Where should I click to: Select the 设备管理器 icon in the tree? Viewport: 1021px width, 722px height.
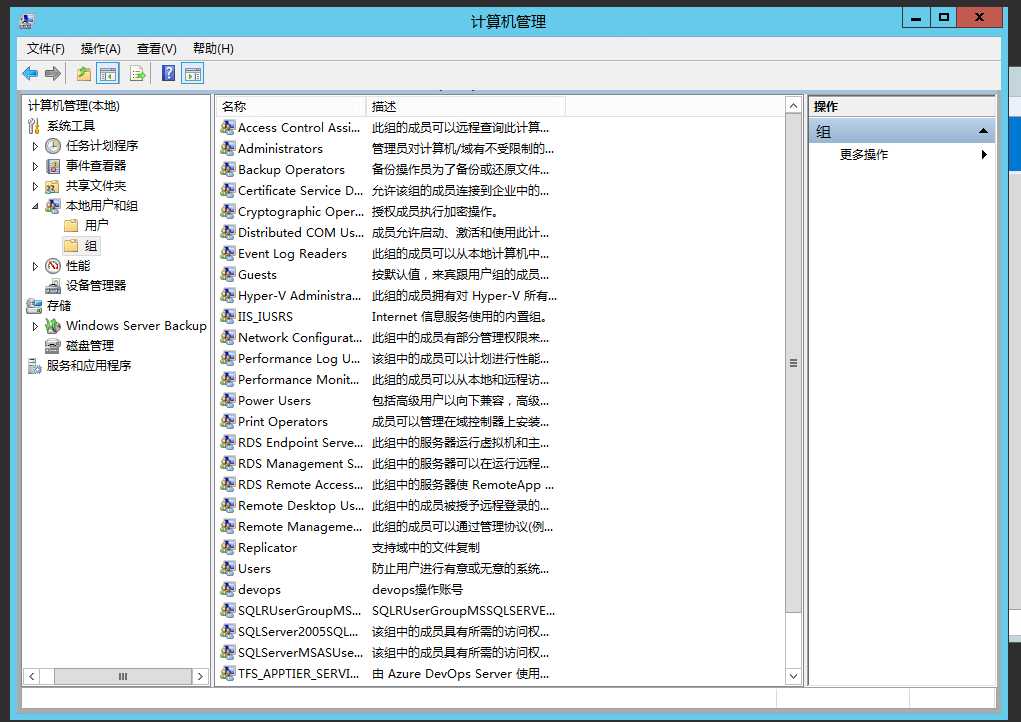point(52,286)
